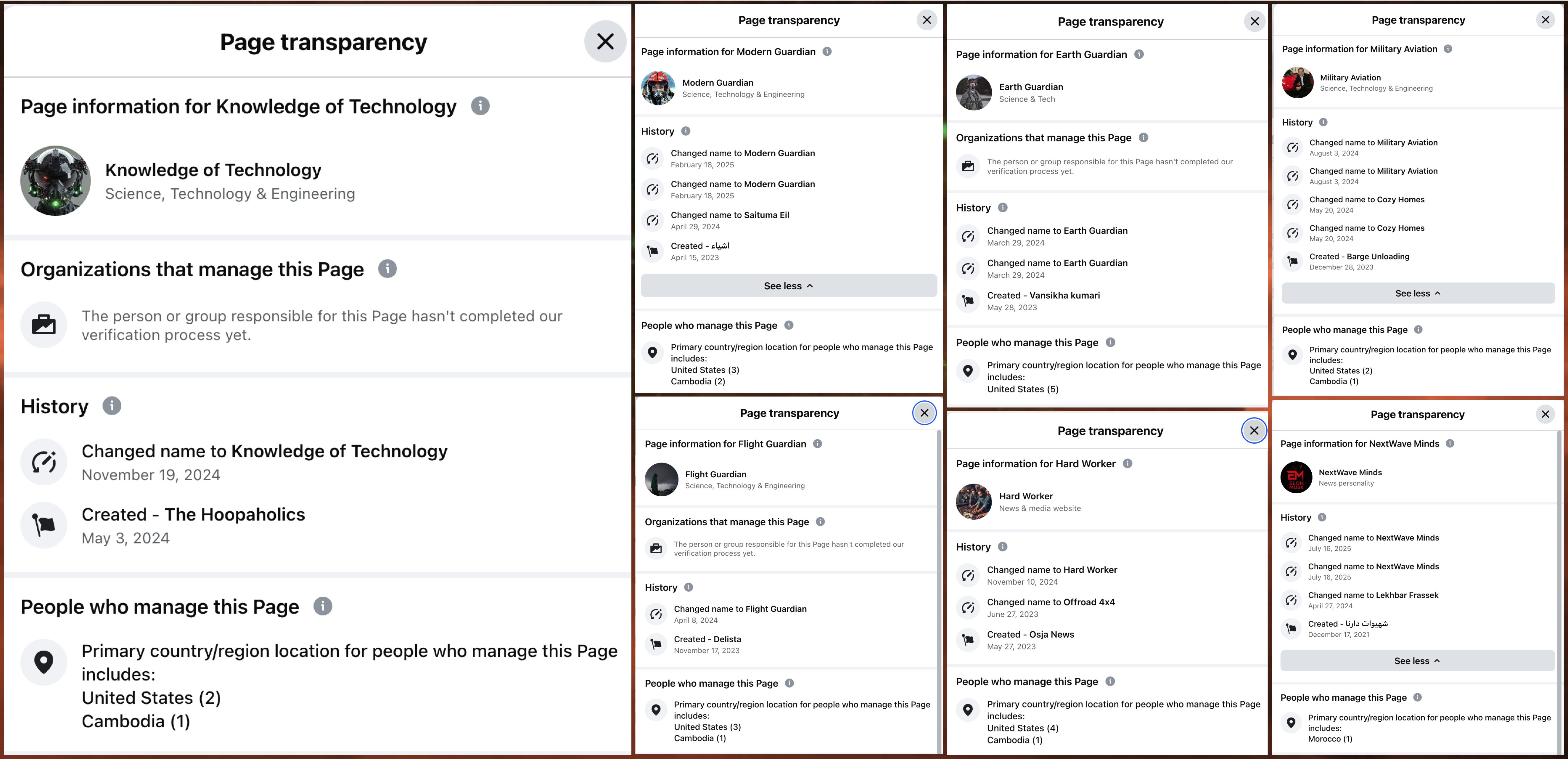Click info icon beside Knowledge of Technology heading
The width and height of the screenshot is (1568, 759).
coord(480,106)
